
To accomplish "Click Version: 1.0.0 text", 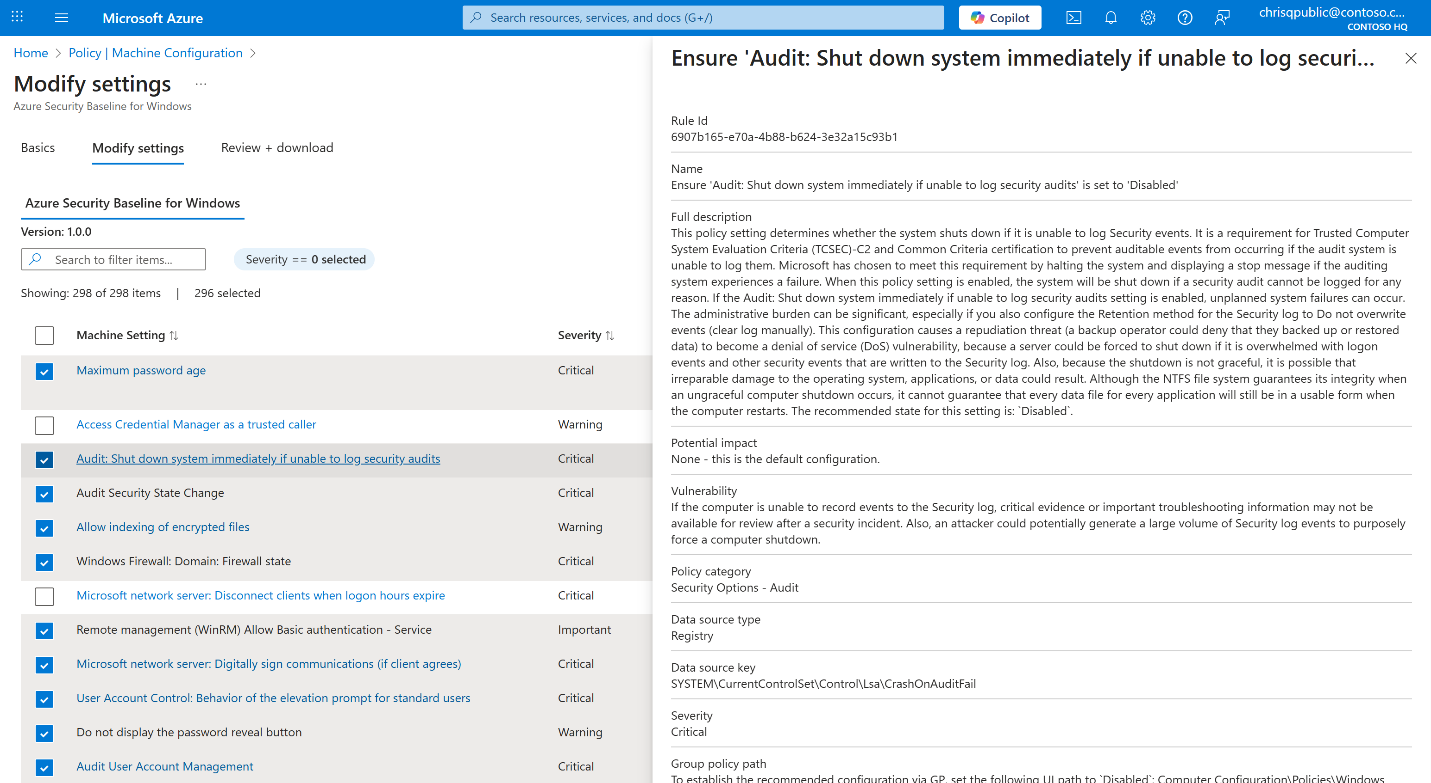I will pyautogui.click(x=56, y=232).
